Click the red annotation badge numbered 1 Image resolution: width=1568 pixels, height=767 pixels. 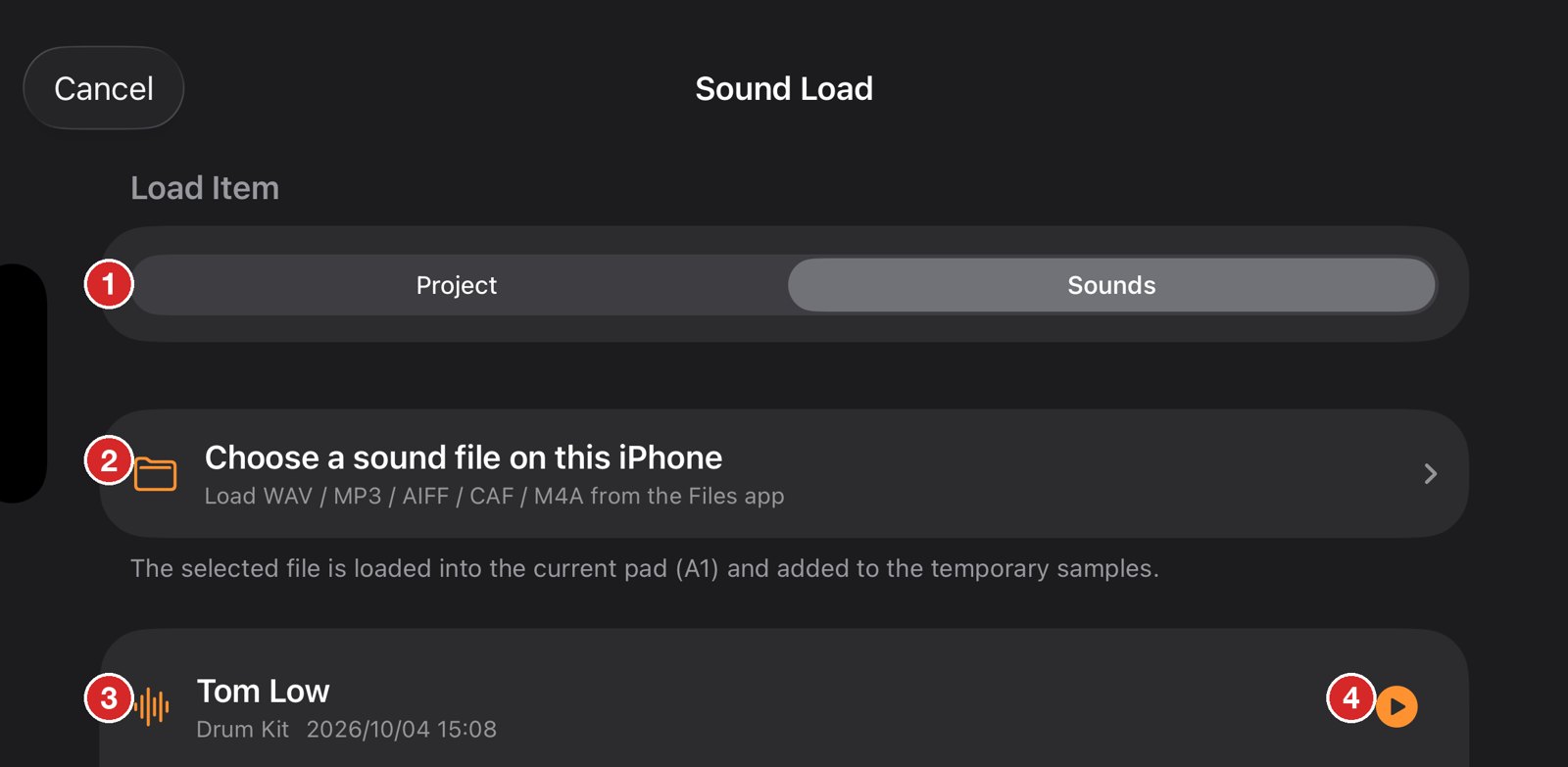pos(109,284)
